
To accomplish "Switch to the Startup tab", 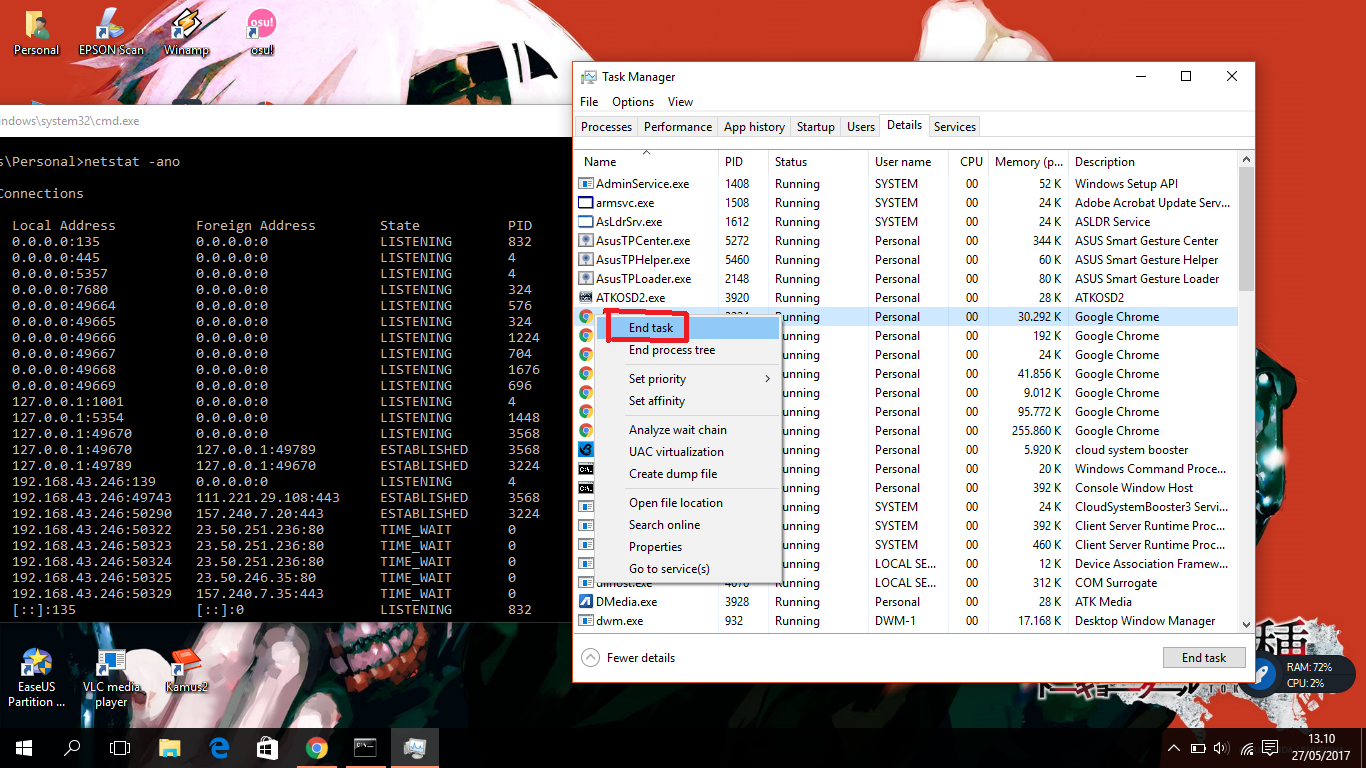I will (x=816, y=127).
